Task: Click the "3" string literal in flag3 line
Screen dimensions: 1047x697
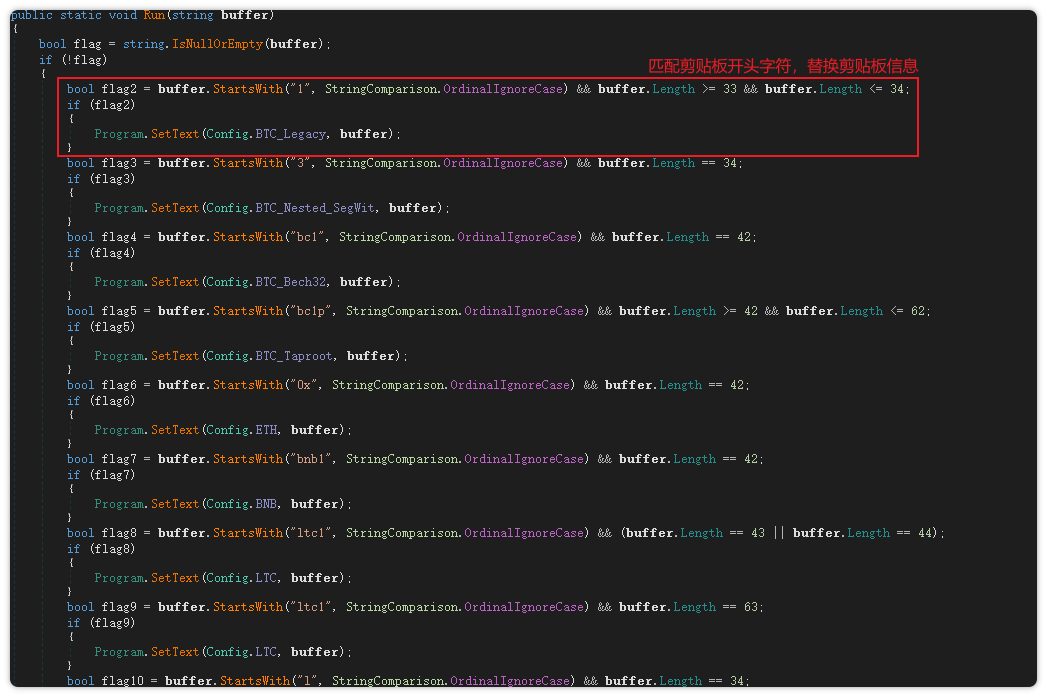Action: click(x=300, y=163)
